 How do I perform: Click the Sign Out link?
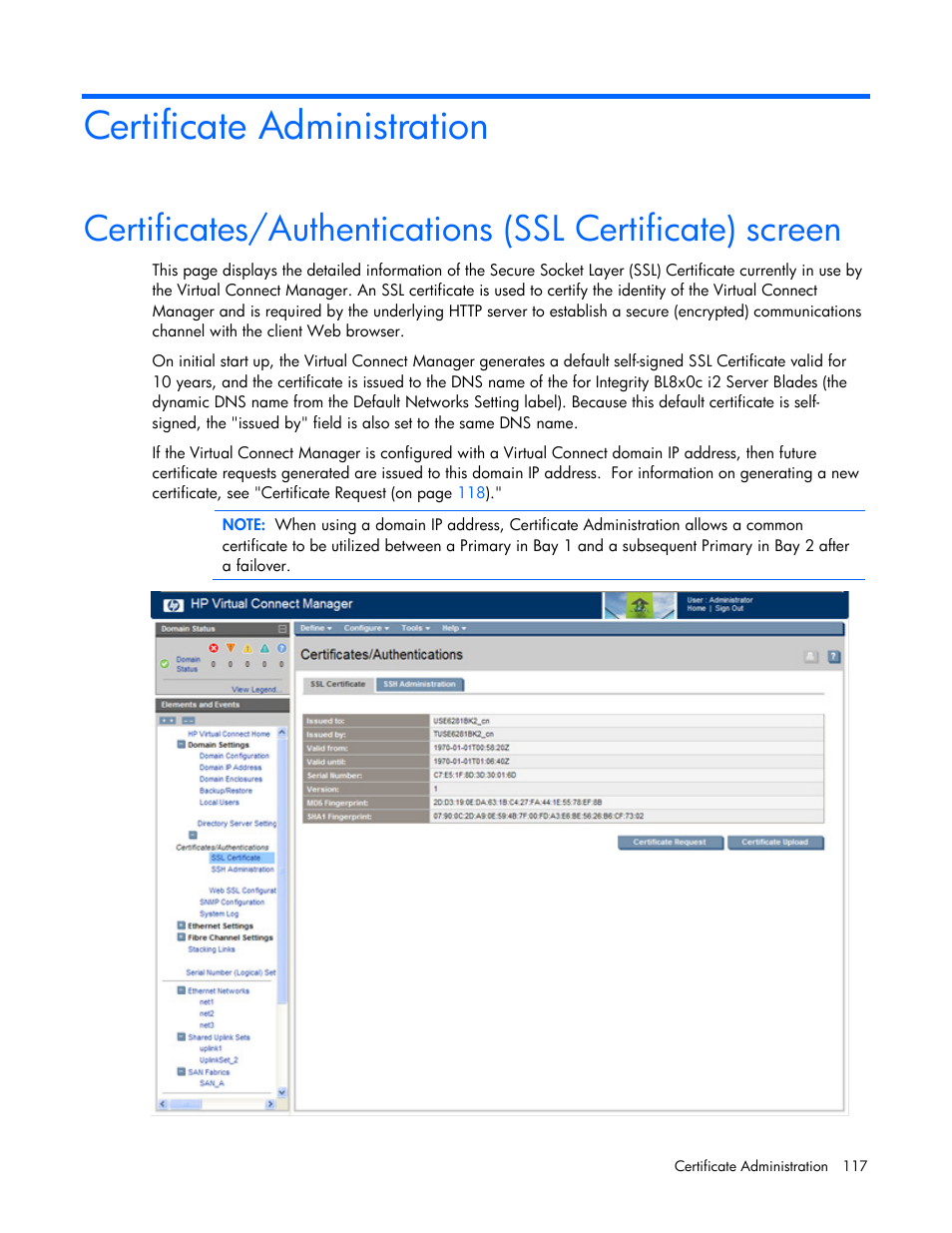729,608
